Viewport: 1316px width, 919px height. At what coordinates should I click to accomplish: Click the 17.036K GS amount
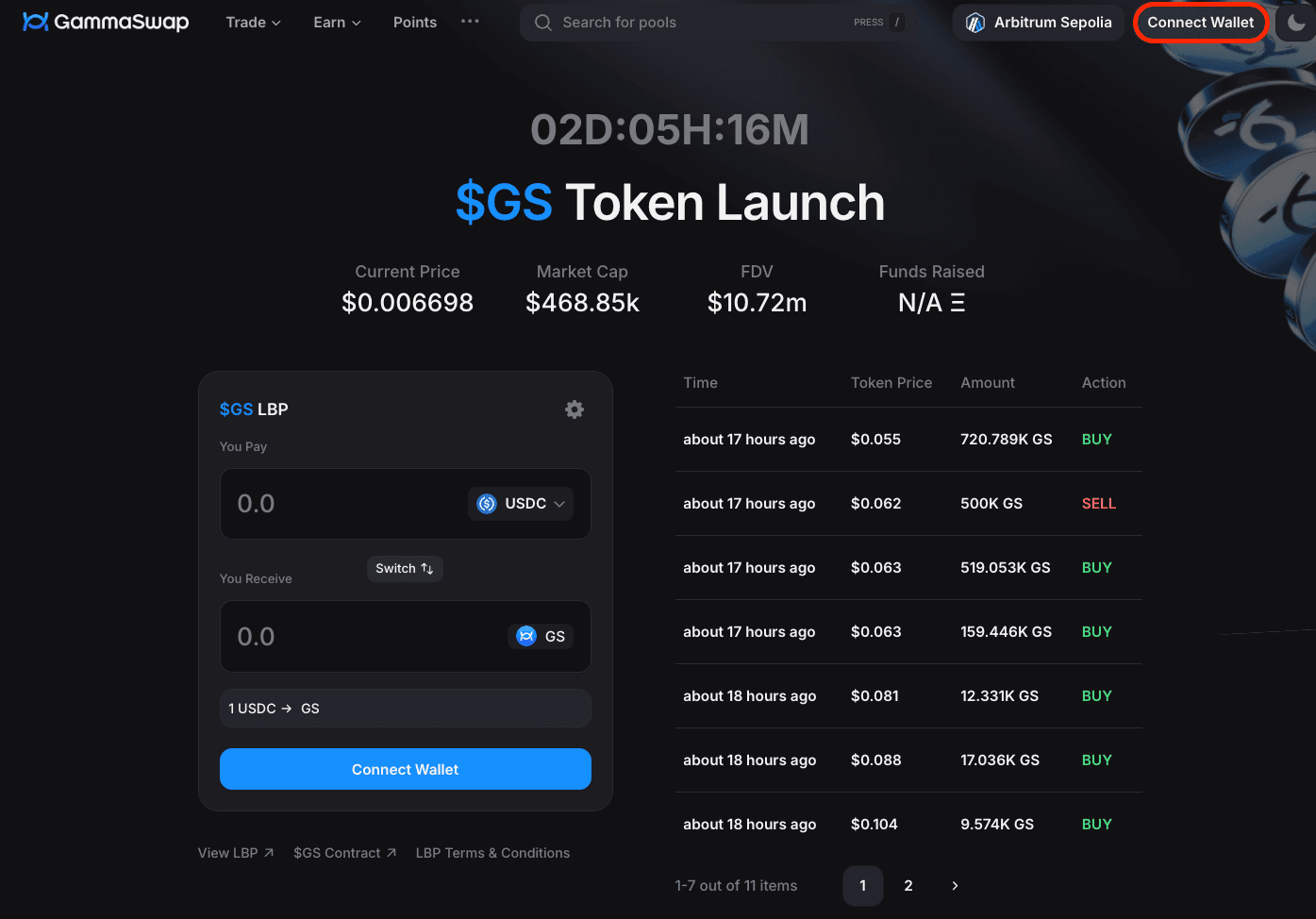1000,760
